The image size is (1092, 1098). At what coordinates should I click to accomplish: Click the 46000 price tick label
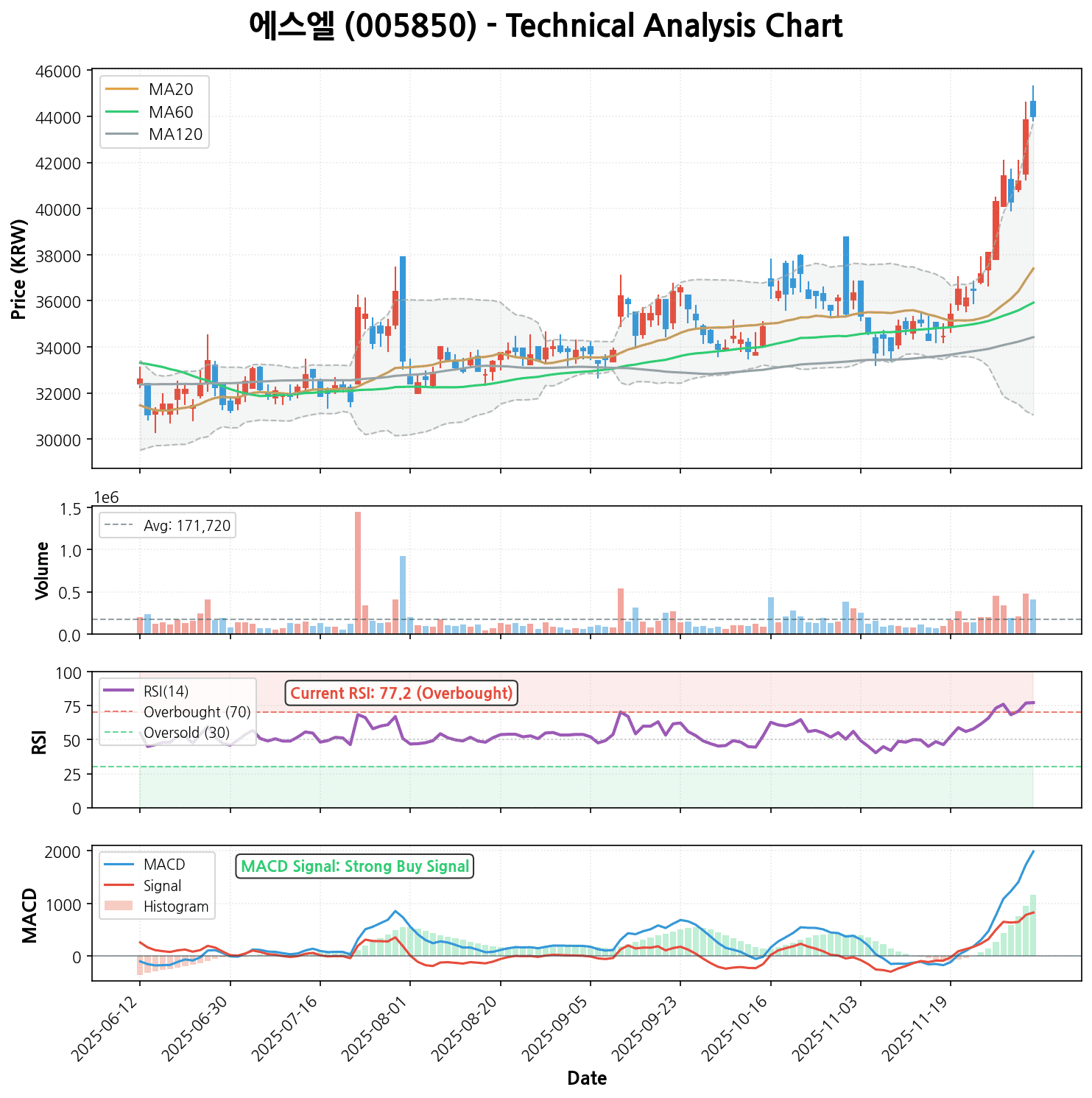(x=57, y=71)
